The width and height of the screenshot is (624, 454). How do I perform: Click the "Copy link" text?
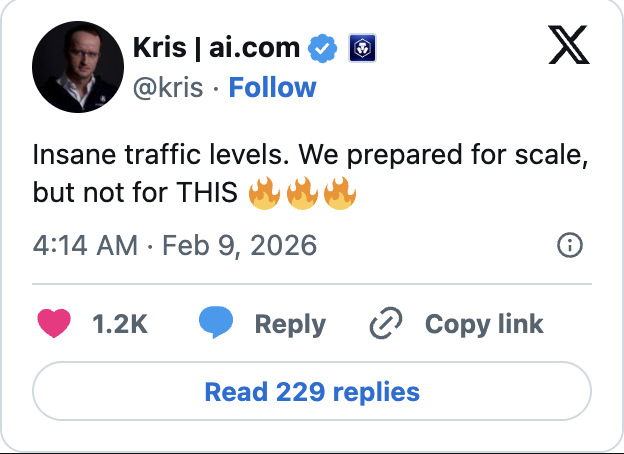[484, 324]
